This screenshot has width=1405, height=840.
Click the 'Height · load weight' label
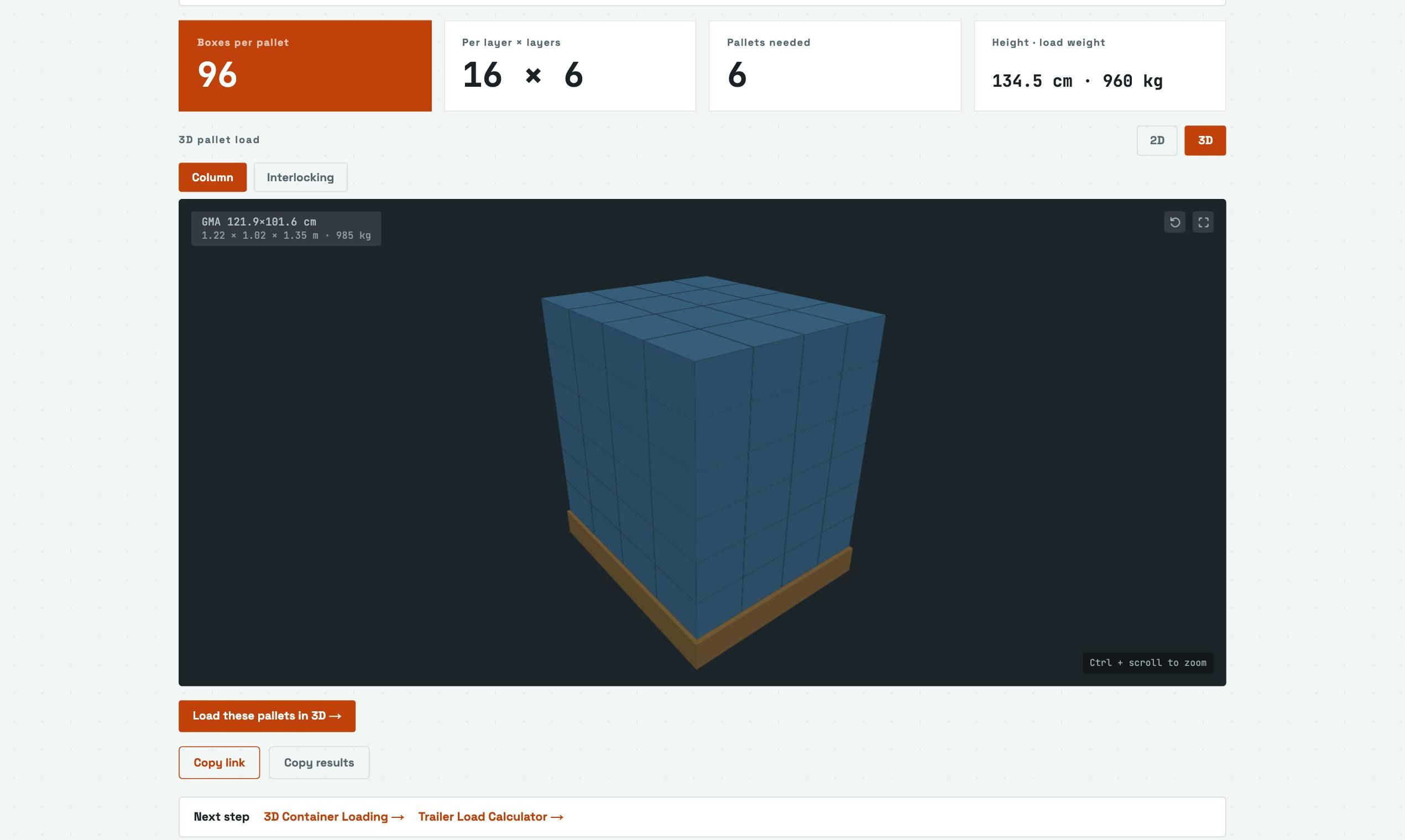[x=1048, y=43]
